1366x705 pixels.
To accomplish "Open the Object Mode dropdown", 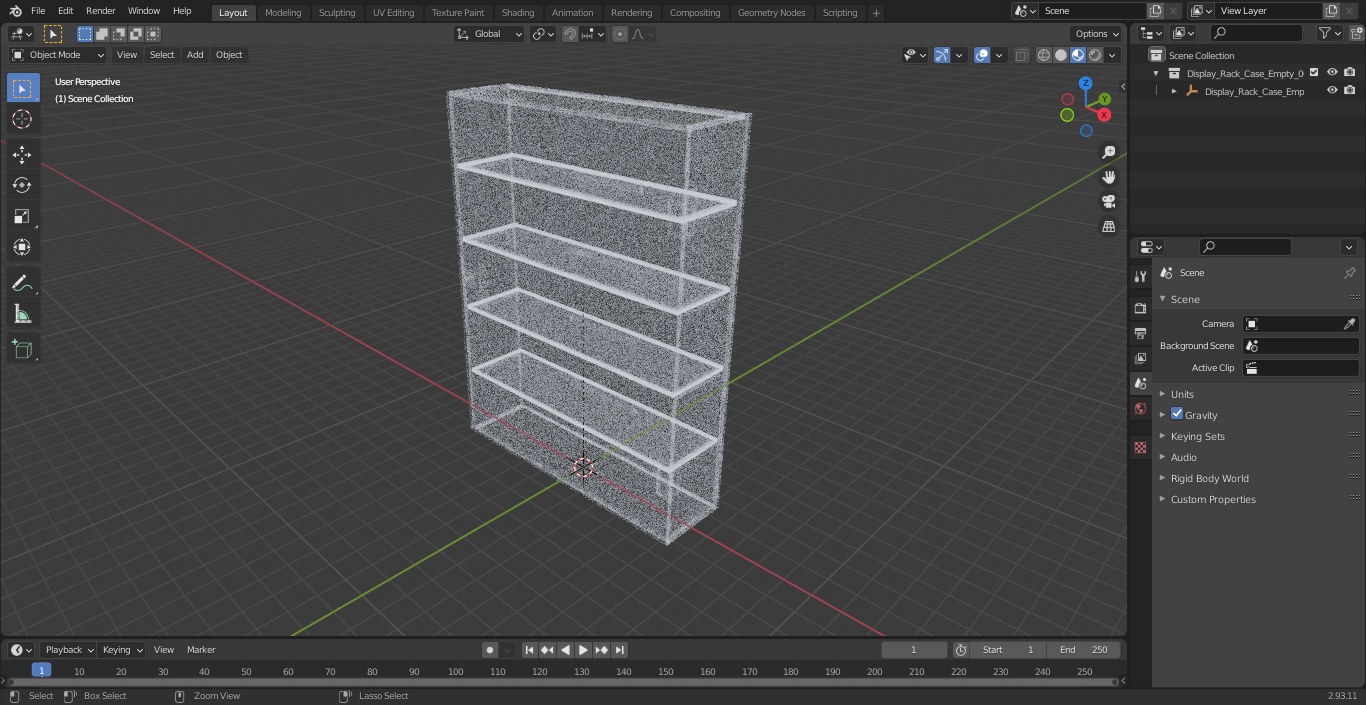I will (x=57, y=55).
